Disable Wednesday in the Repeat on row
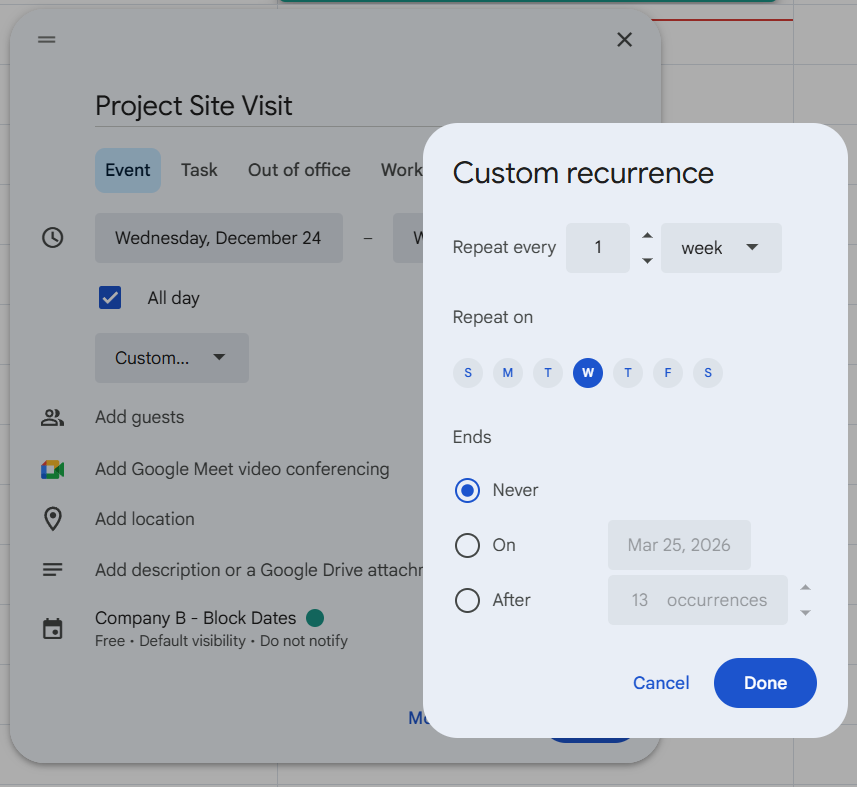This screenshot has height=787, width=857. [x=588, y=372]
